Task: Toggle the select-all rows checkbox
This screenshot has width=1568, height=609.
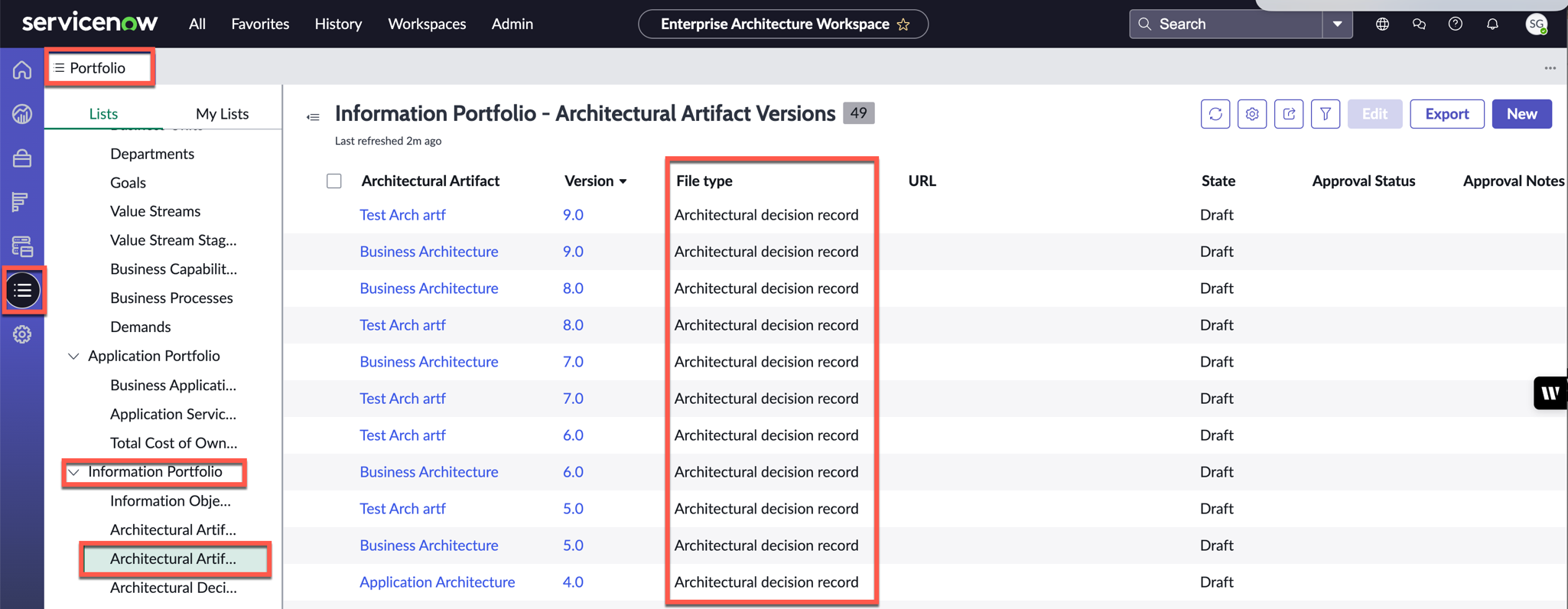Action: click(x=334, y=181)
